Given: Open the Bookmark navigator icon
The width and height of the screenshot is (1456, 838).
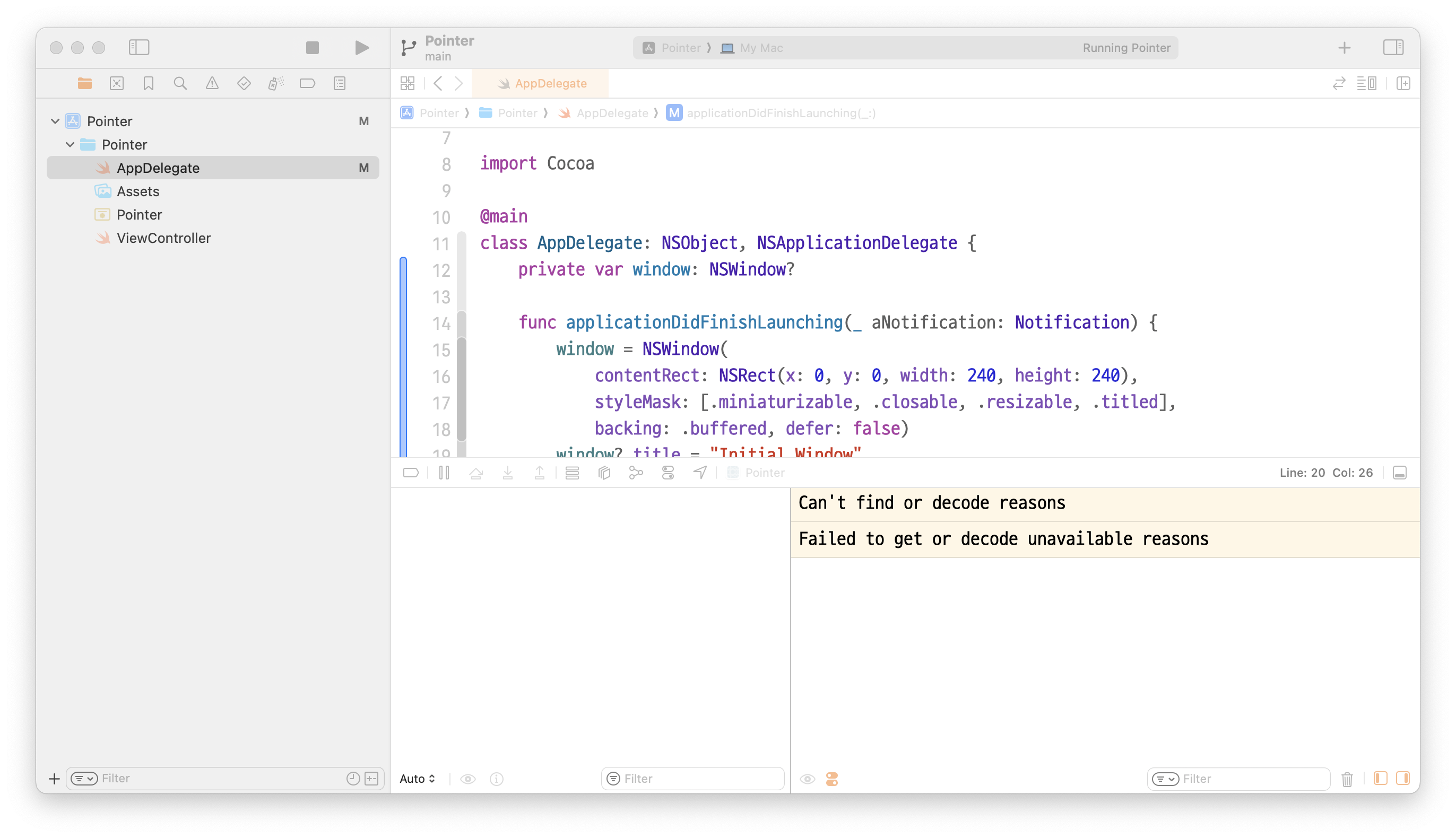Looking at the screenshot, I should click(x=149, y=83).
